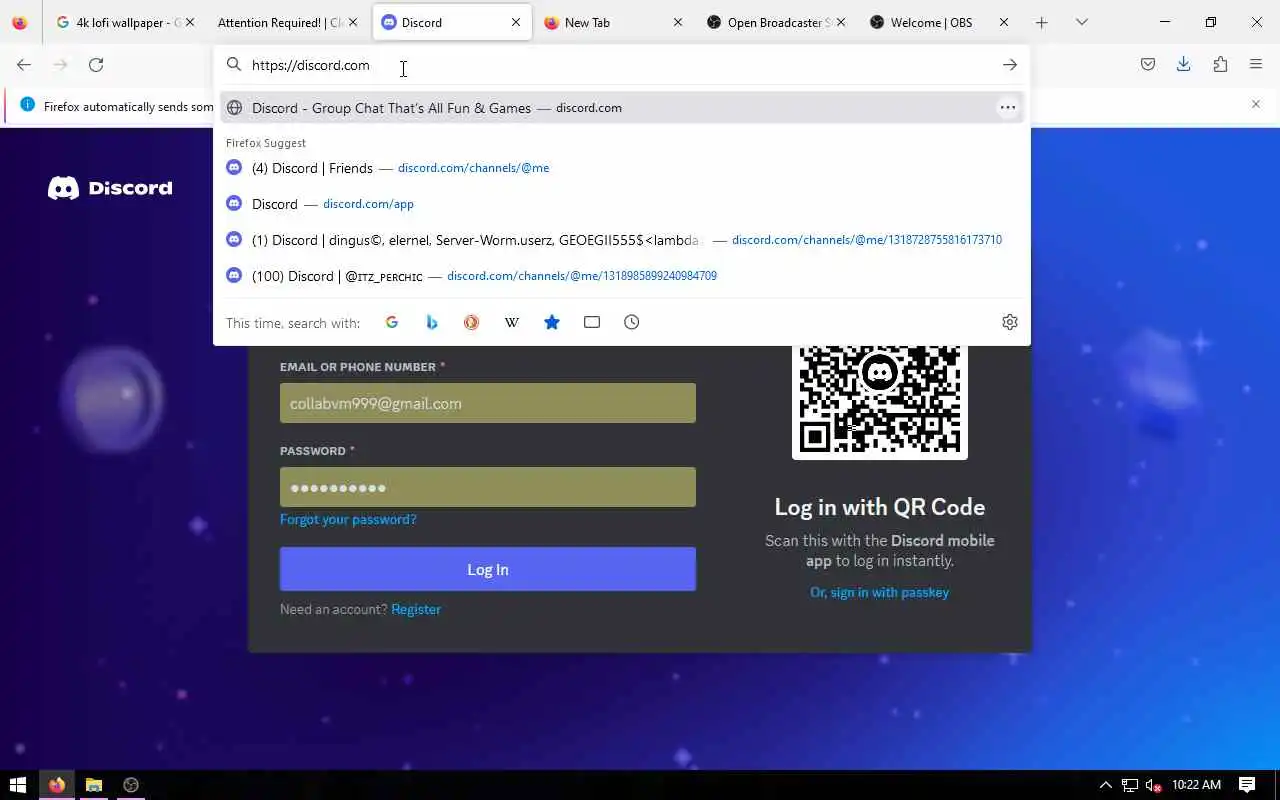Open the three-dot menu on the top suggestion
Viewport: 1280px width, 800px height.
[x=1008, y=108]
